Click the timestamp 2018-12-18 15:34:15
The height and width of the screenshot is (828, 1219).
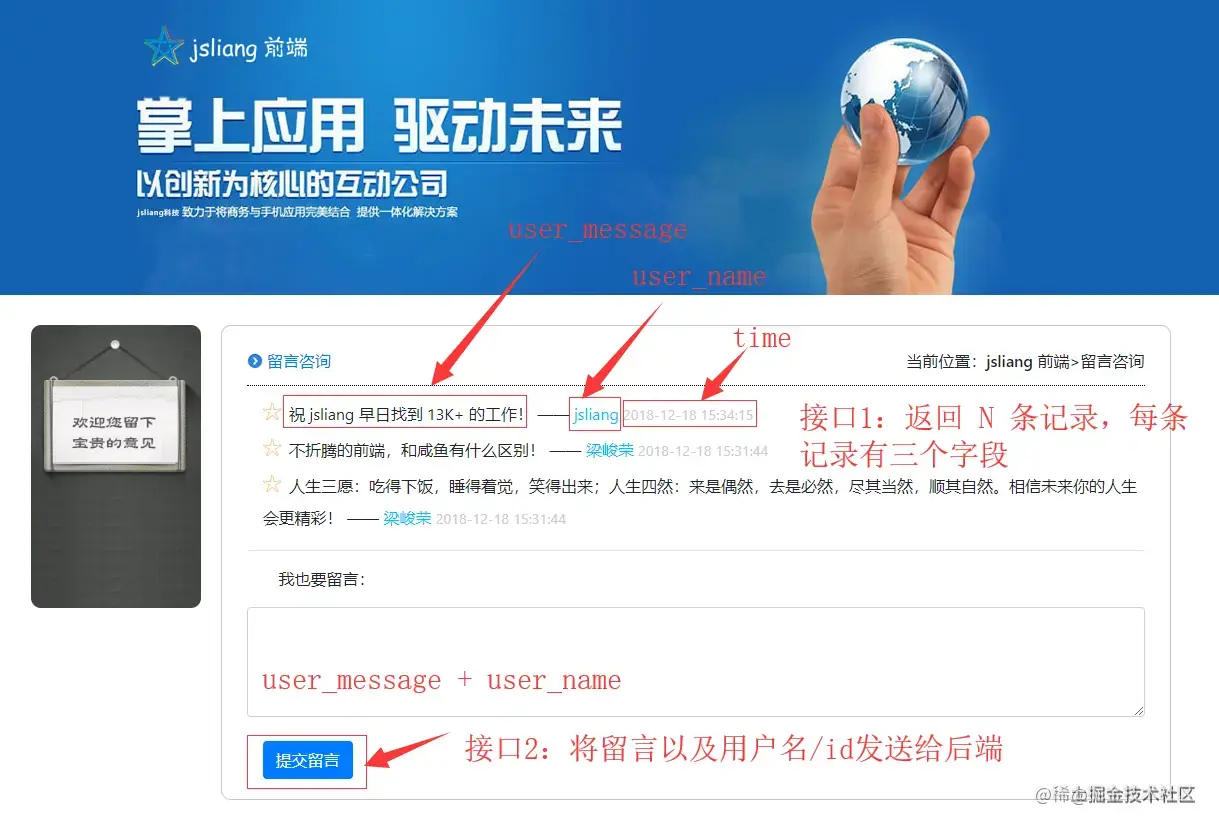click(x=689, y=415)
